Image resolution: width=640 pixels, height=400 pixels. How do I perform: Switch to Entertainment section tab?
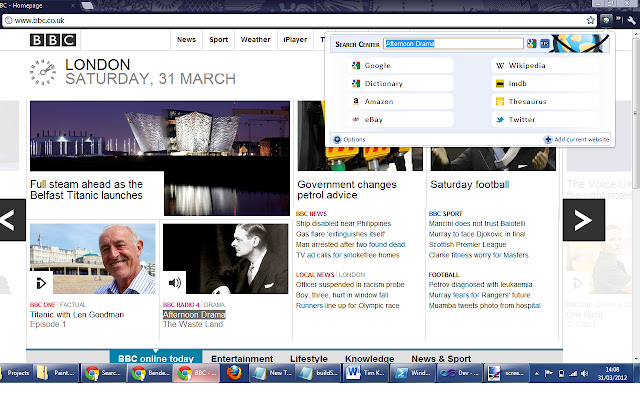pyautogui.click(x=241, y=359)
